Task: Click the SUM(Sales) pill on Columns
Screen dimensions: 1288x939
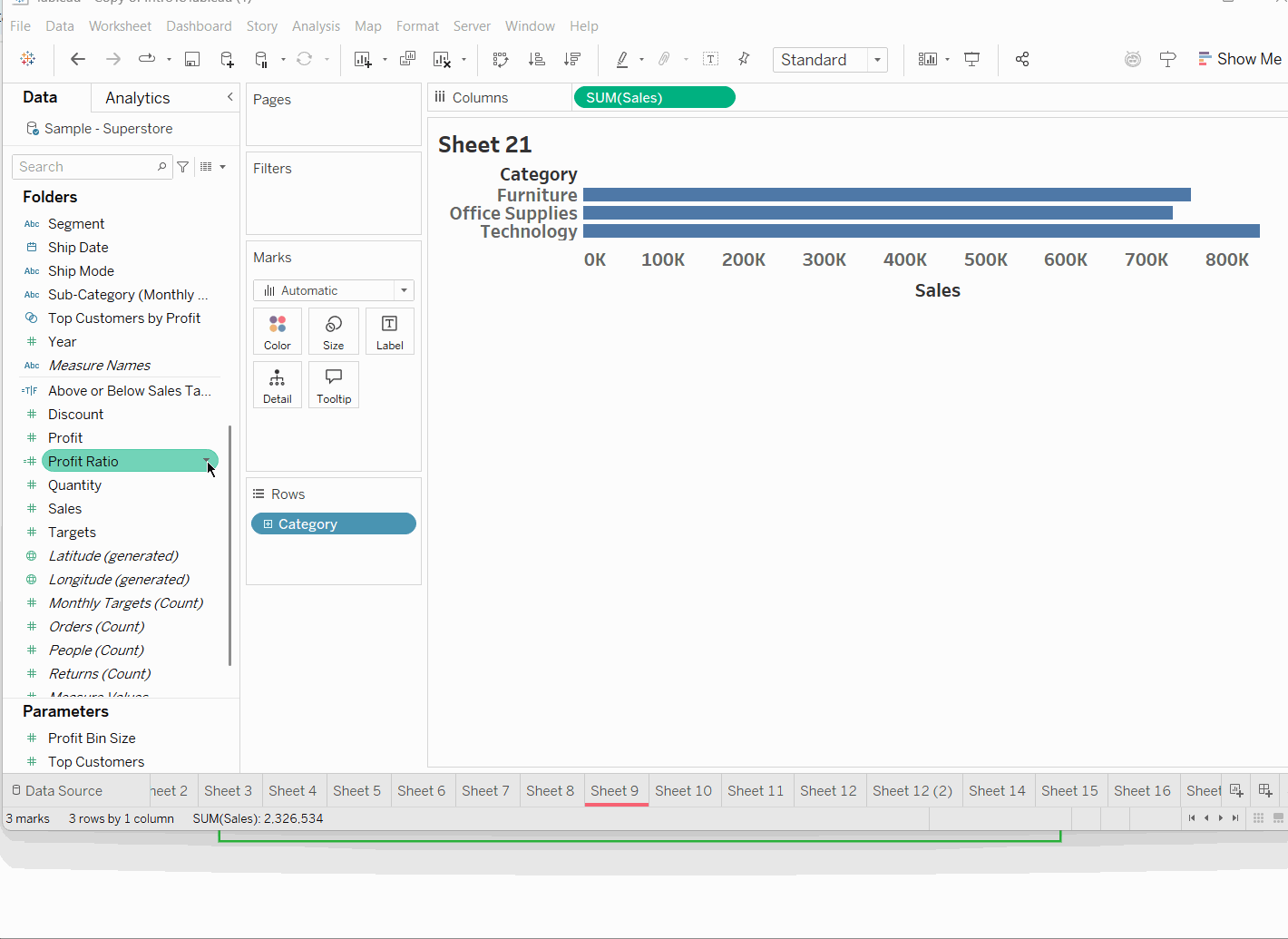Action: click(654, 97)
